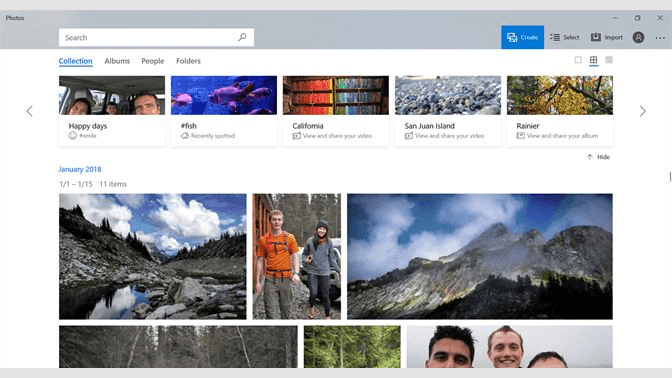Open the photo of two hikers walking
Viewport: 672px width, 378px height.
click(297, 256)
